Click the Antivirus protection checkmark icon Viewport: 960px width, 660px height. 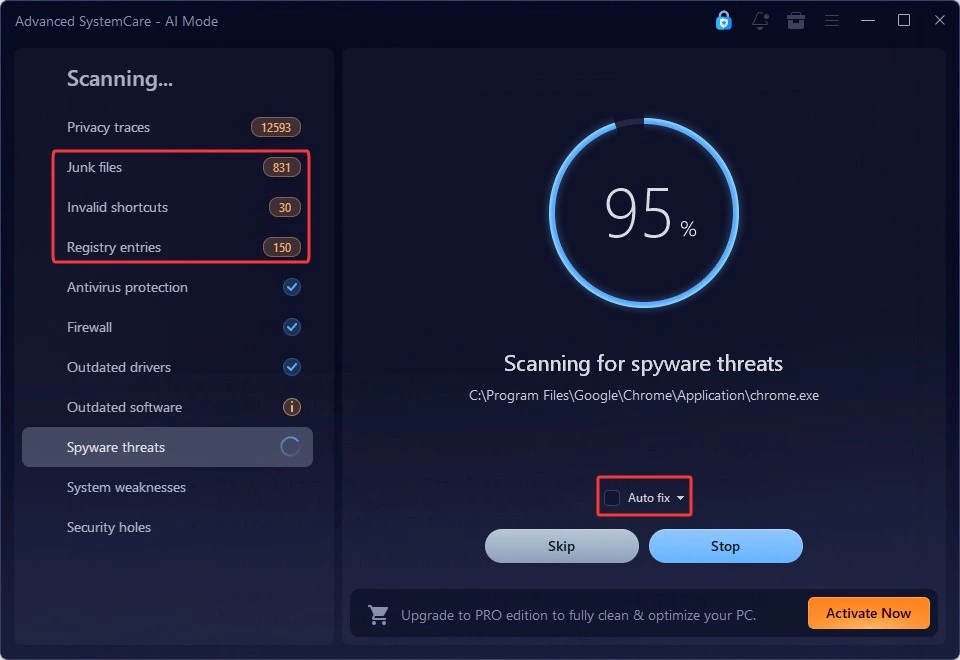click(291, 287)
